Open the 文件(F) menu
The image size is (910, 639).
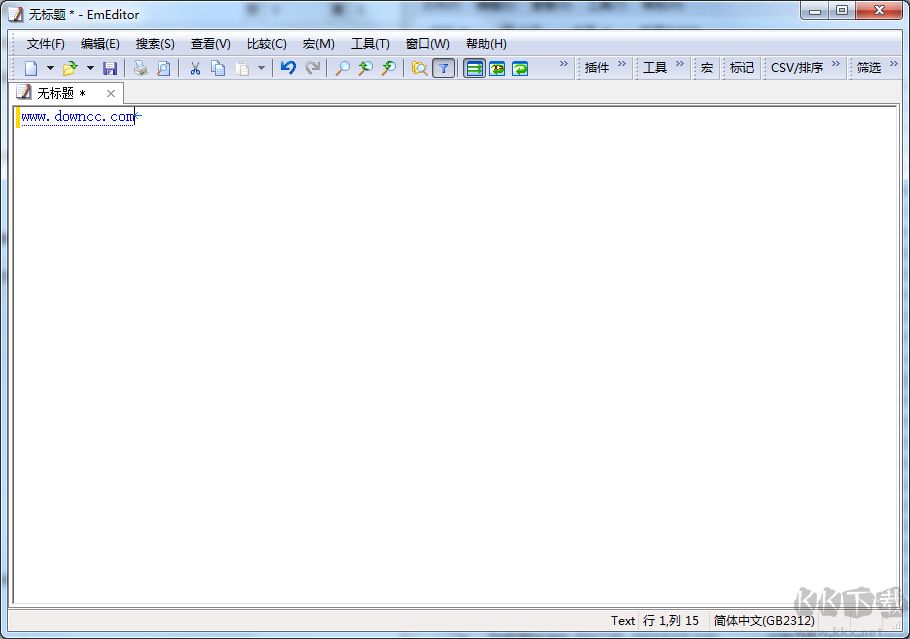pos(45,43)
